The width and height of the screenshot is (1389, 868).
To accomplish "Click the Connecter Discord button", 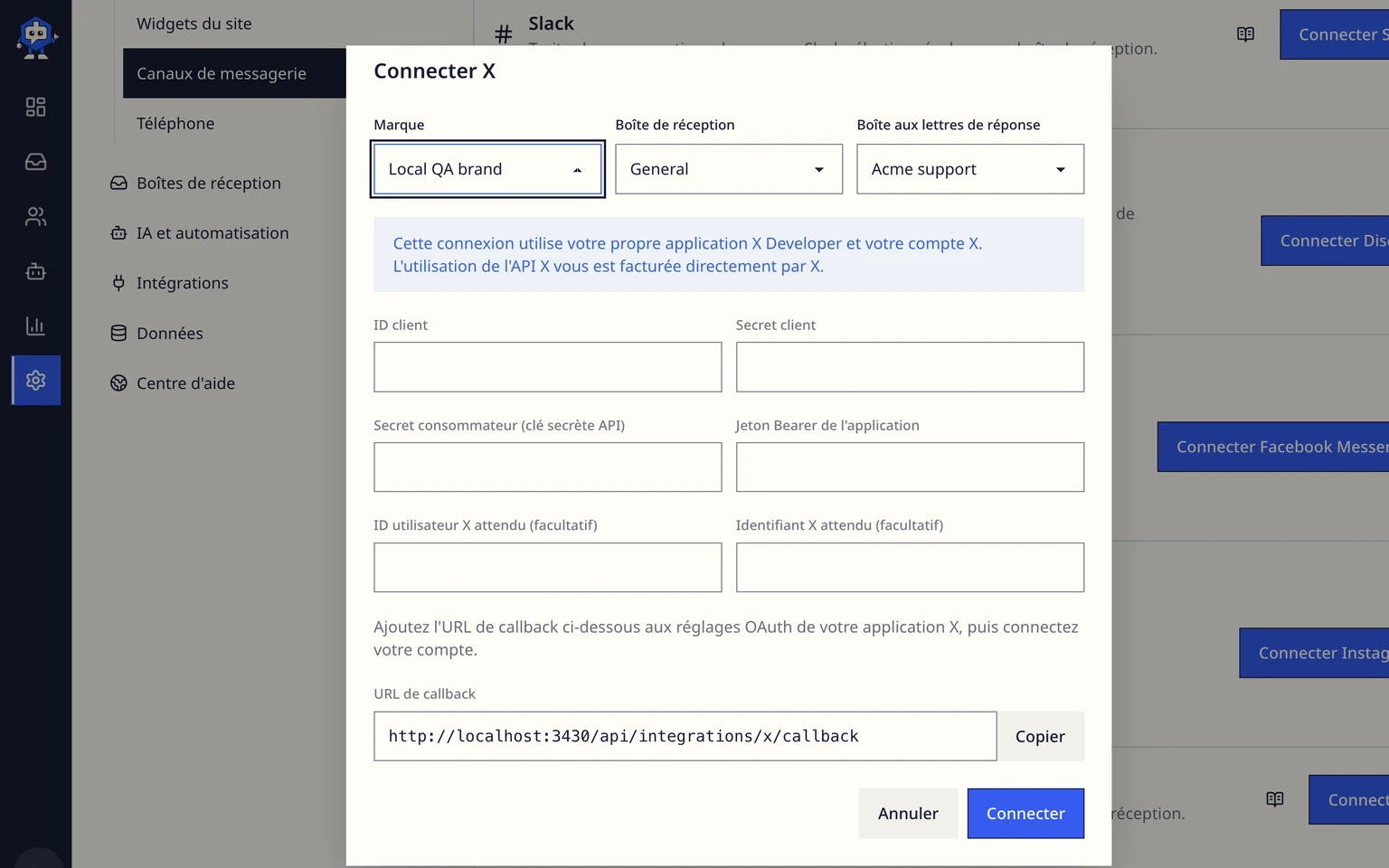I will [x=1325, y=241].
